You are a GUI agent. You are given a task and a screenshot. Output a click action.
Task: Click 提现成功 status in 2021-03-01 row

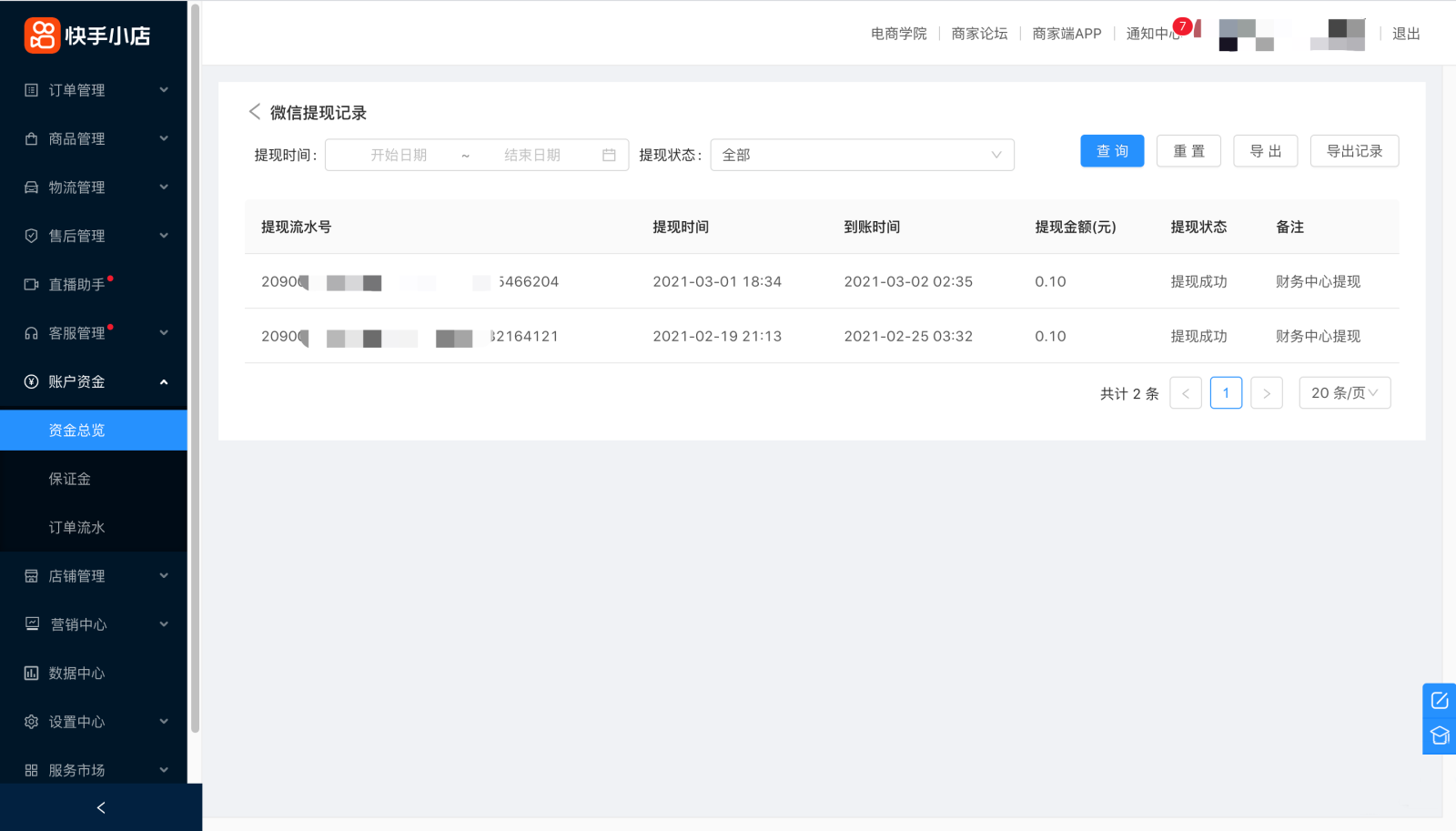1198,281
